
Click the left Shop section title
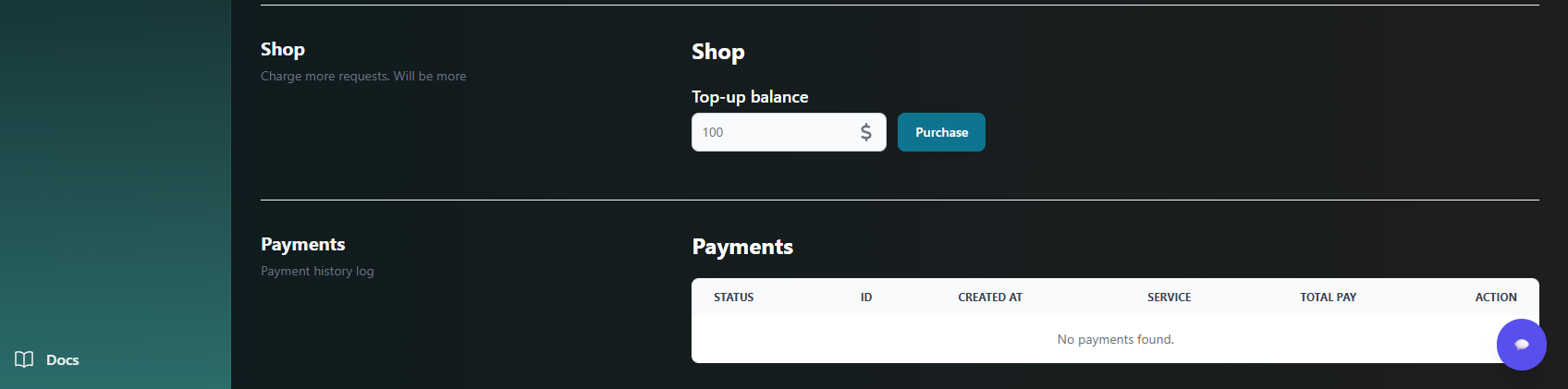[282, 50]
